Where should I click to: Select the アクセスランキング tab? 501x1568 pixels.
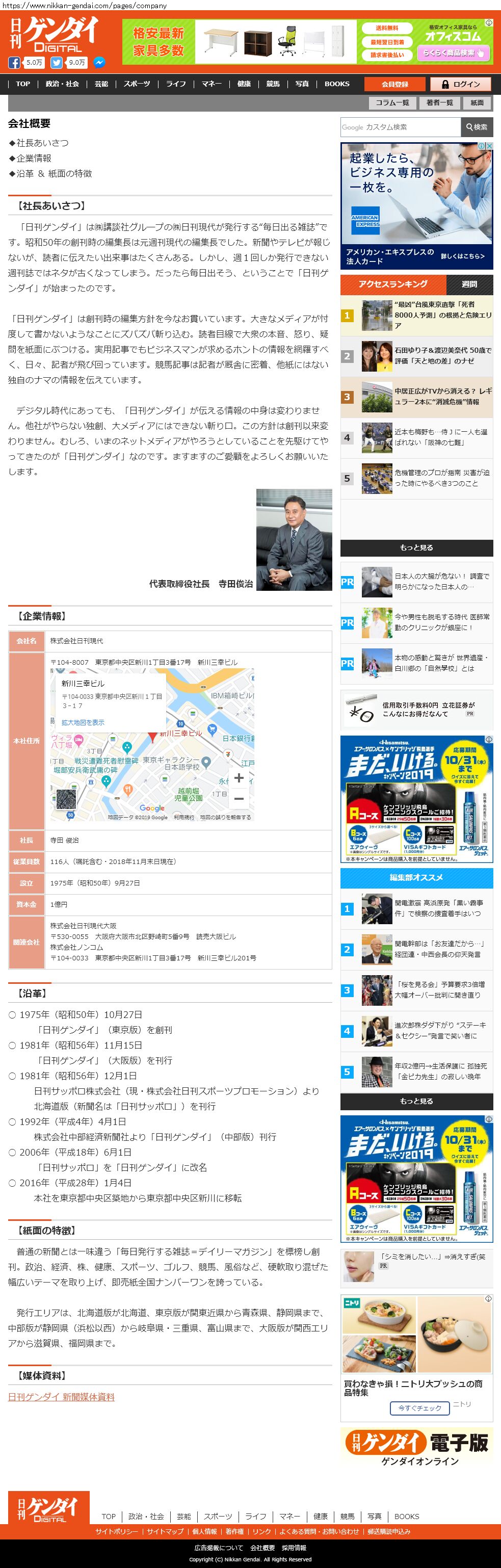392,284
